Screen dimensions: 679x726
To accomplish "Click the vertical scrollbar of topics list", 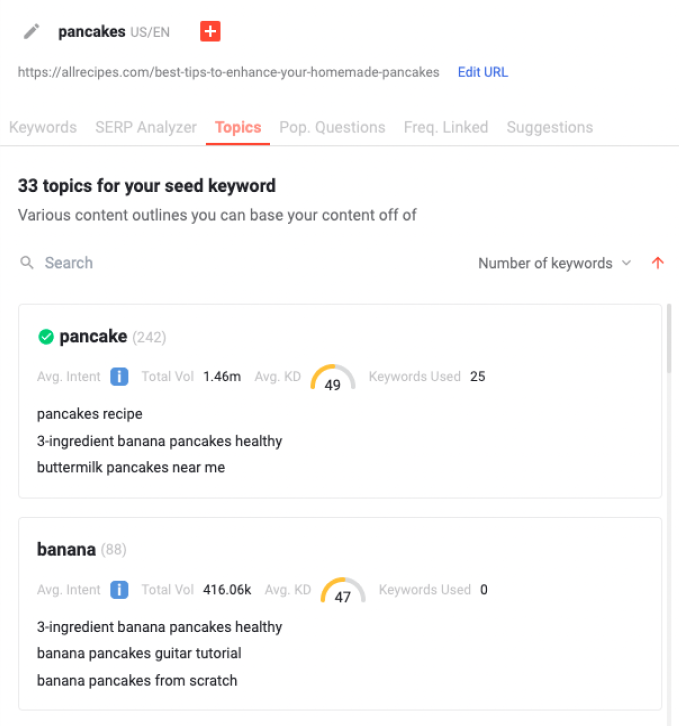I will pos(669,338).
